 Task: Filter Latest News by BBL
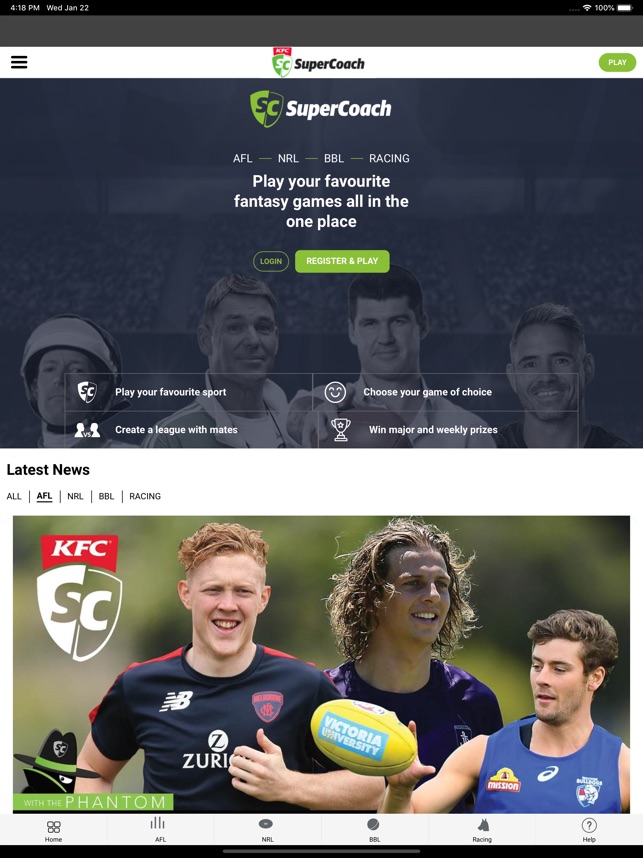(x=106, y=496)
